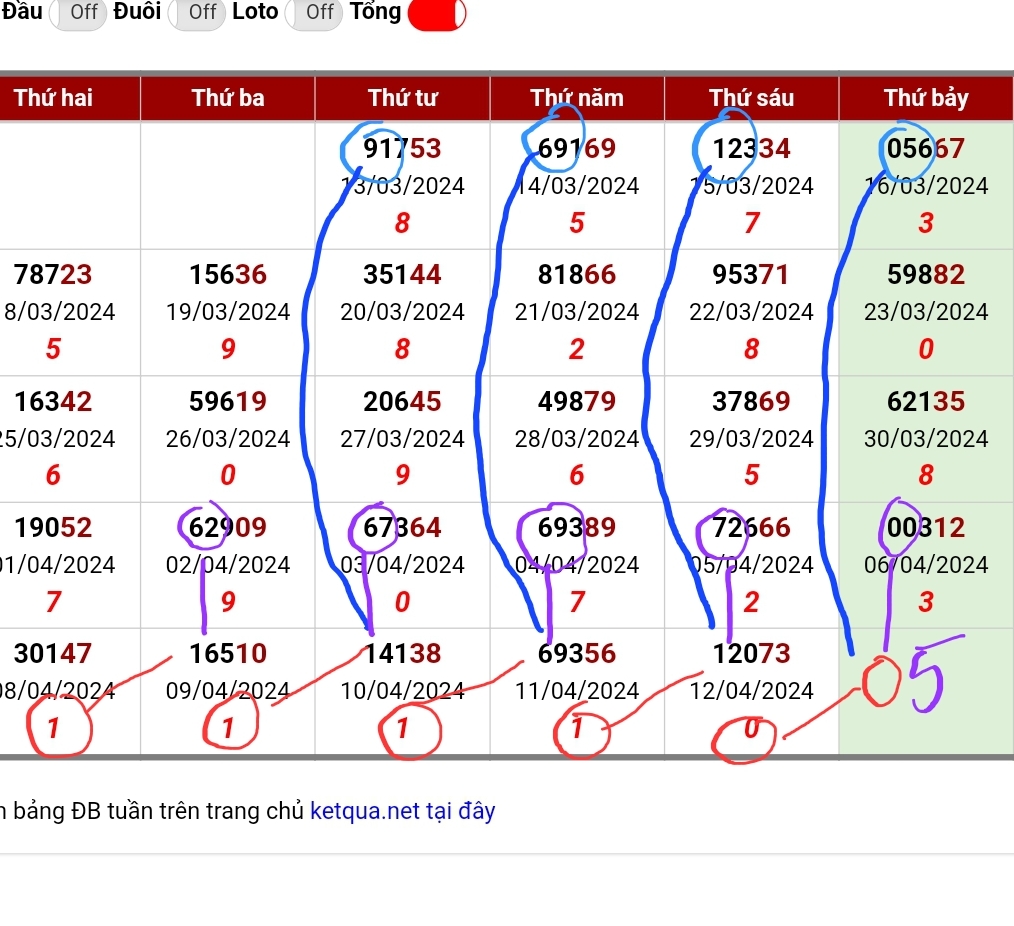Select result 05667 in the Saturday column
The width and height of the screenshot is (1014, 926).
[x=926, y=149]
